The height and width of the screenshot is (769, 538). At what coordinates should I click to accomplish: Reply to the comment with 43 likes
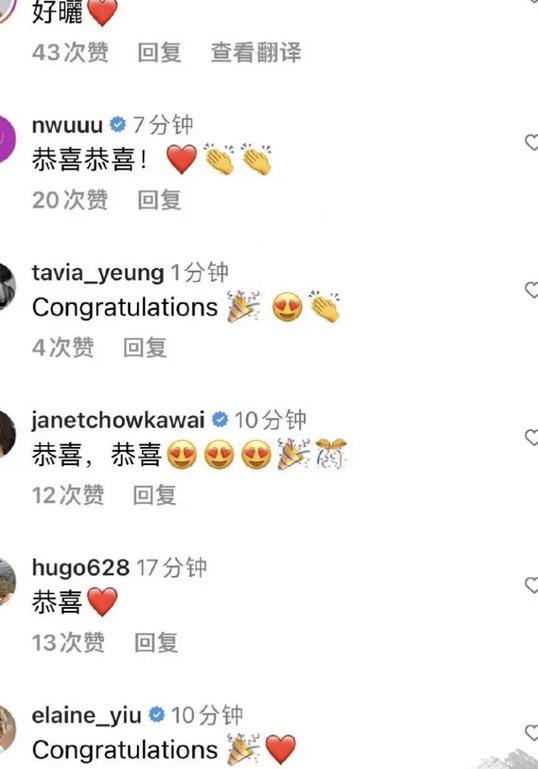click(159, 52)
